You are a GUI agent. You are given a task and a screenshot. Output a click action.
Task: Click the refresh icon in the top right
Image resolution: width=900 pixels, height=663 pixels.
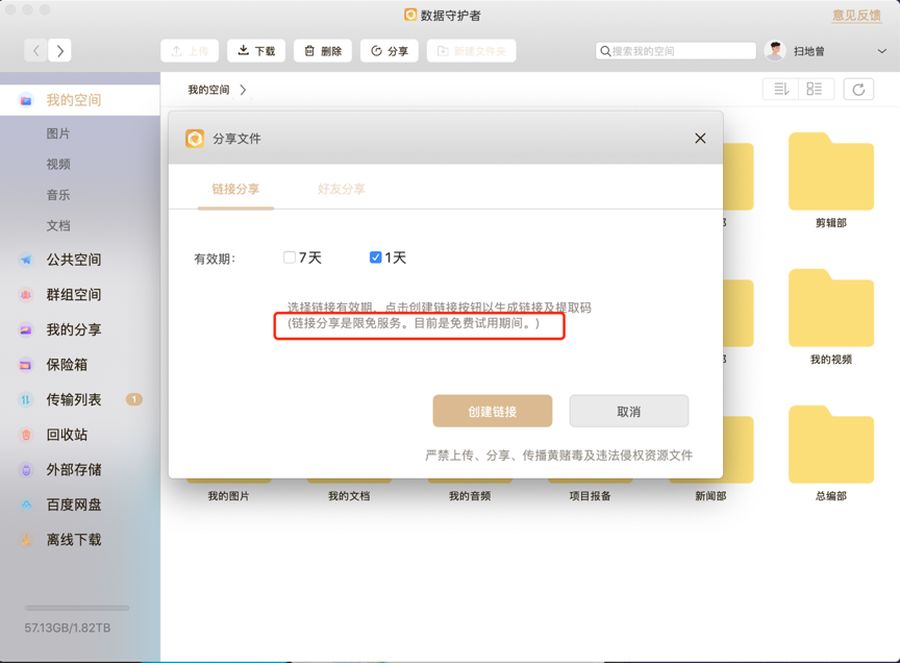coord(858,90)
